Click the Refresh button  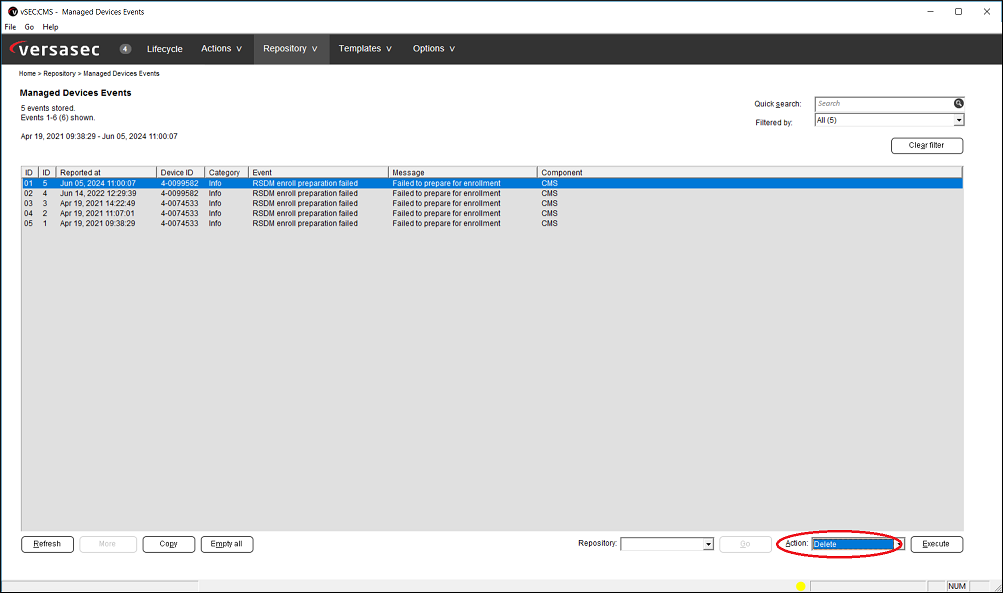pyautogui.click(x=47, y=544)
